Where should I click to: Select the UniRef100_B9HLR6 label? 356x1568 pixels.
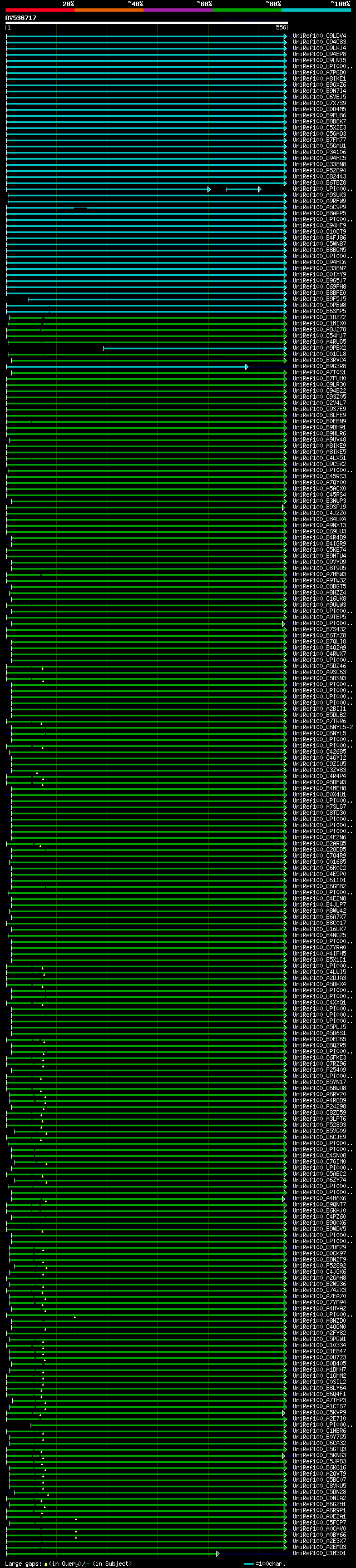click(319, 433)
